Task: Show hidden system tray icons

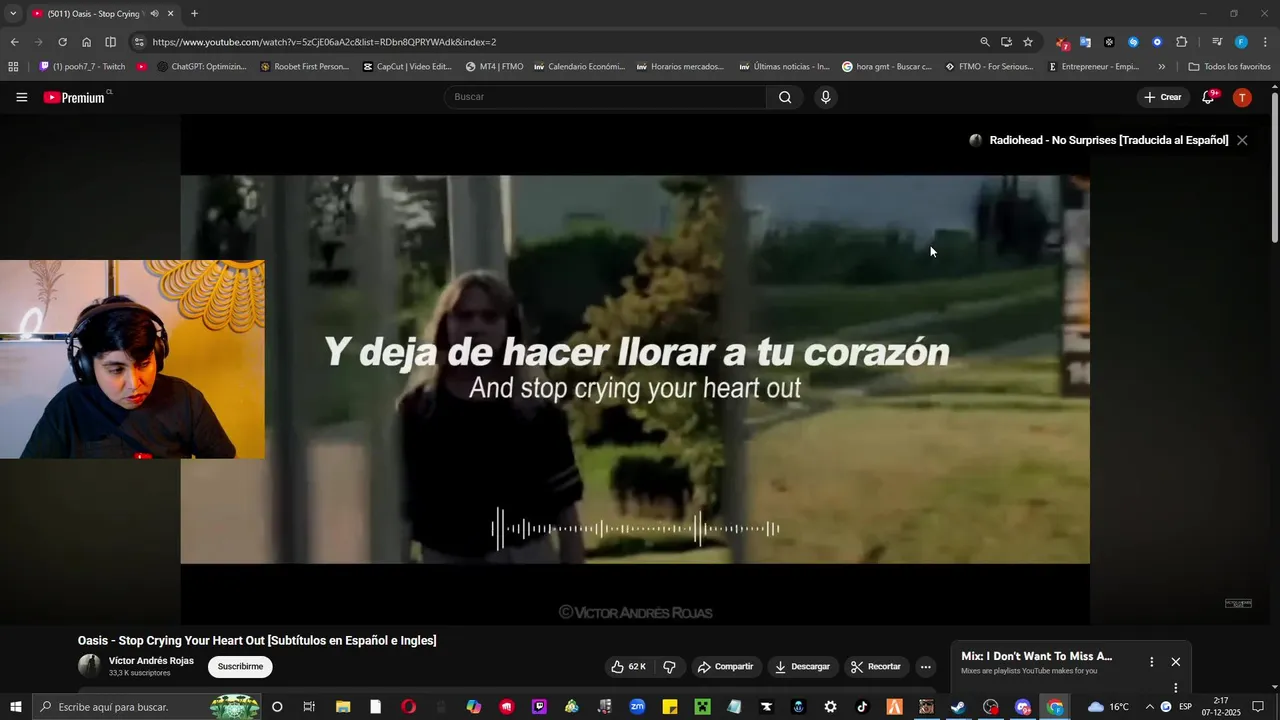Action: point(1149,707)
